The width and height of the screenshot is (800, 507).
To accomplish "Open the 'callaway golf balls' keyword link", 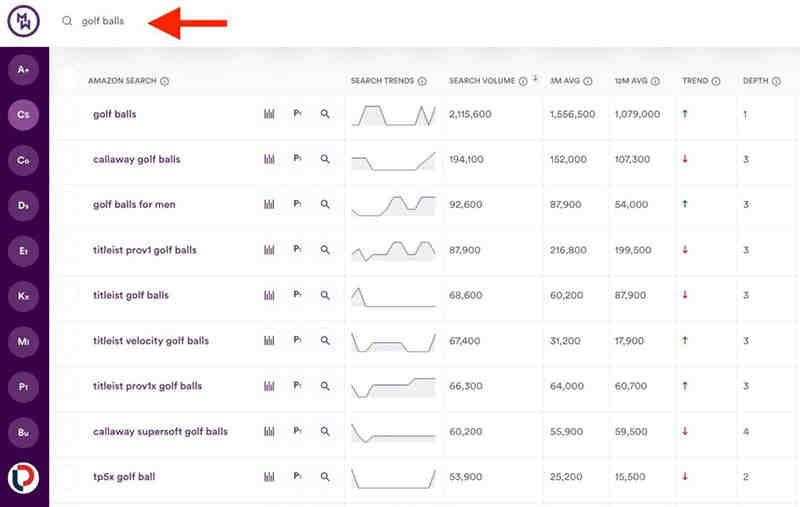I will 137,160.
